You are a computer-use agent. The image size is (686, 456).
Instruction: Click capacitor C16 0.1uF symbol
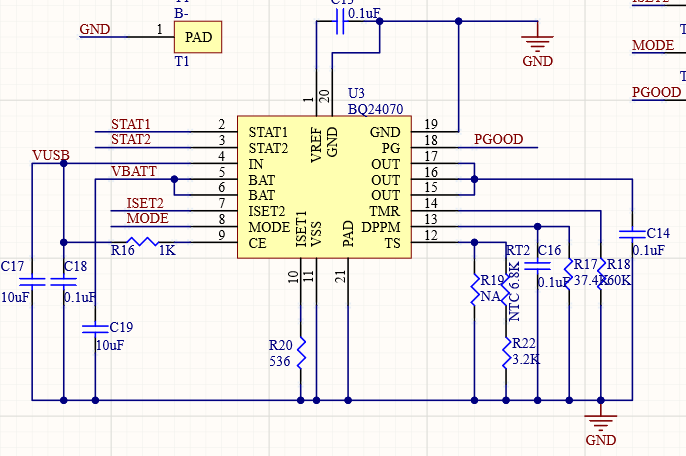click(x=537, y=266)
